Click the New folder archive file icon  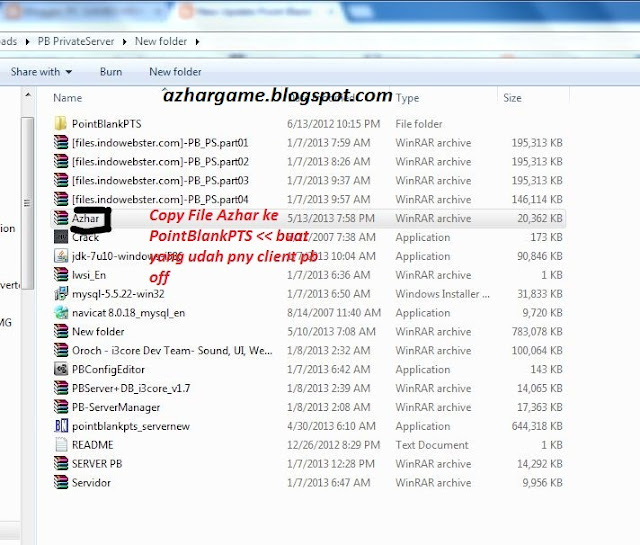(61, 331)
